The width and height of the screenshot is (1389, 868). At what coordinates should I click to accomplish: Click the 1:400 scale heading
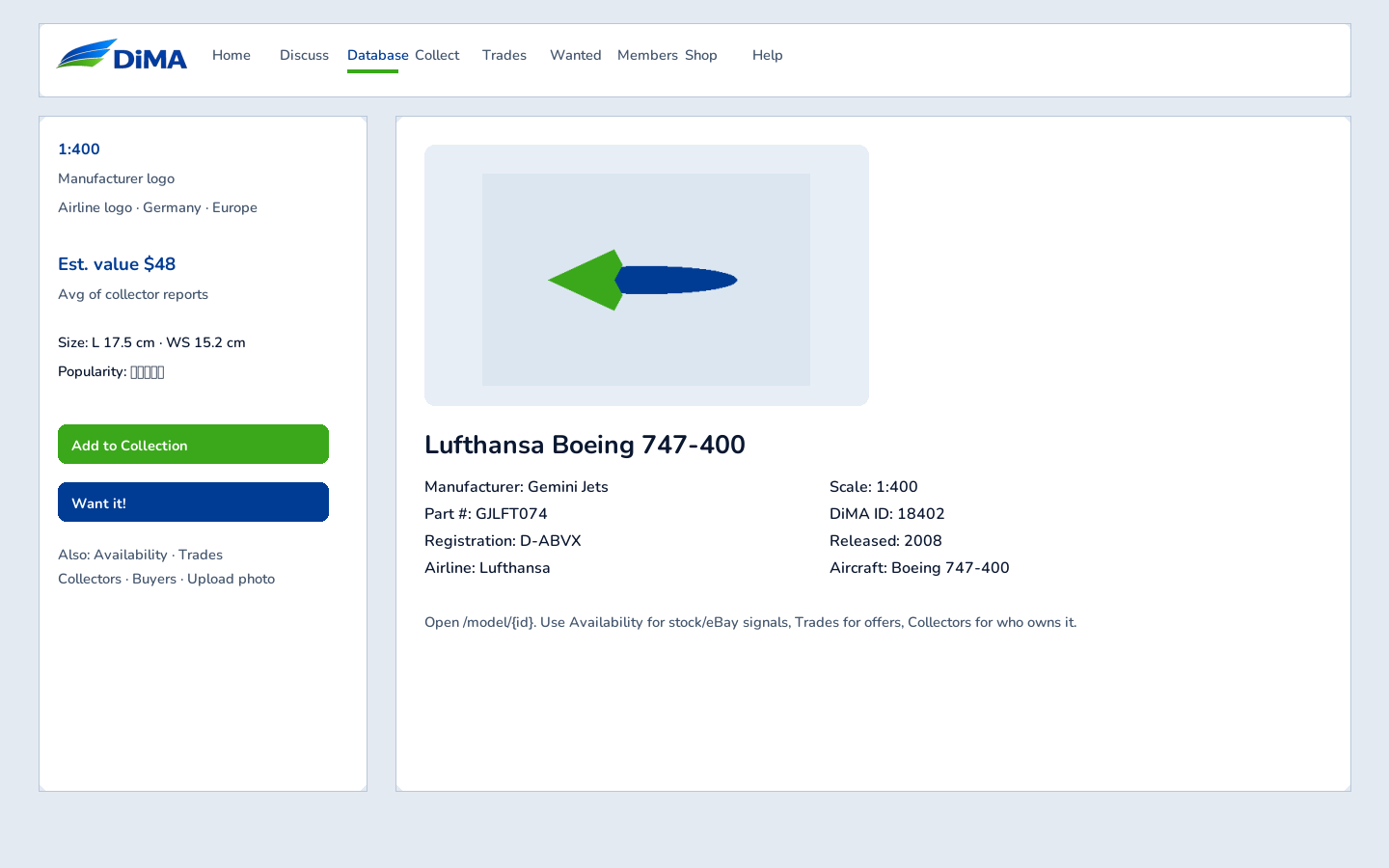click(79, 149)
